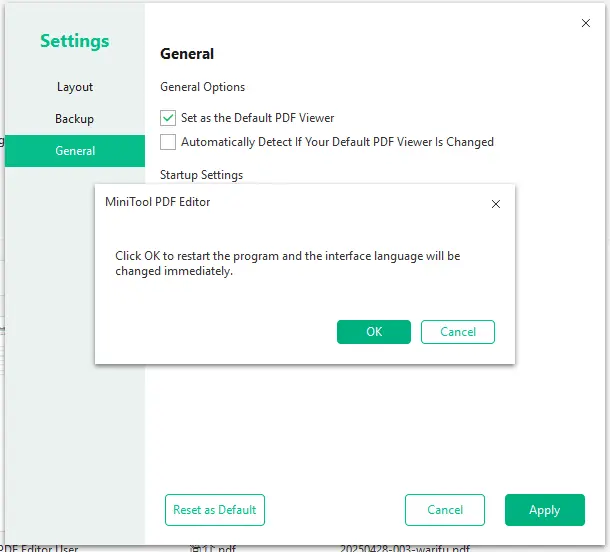Cancel the Settings changes
This screenshot has width=610, height=552.
pyautogui.click(x=445, y=510)
